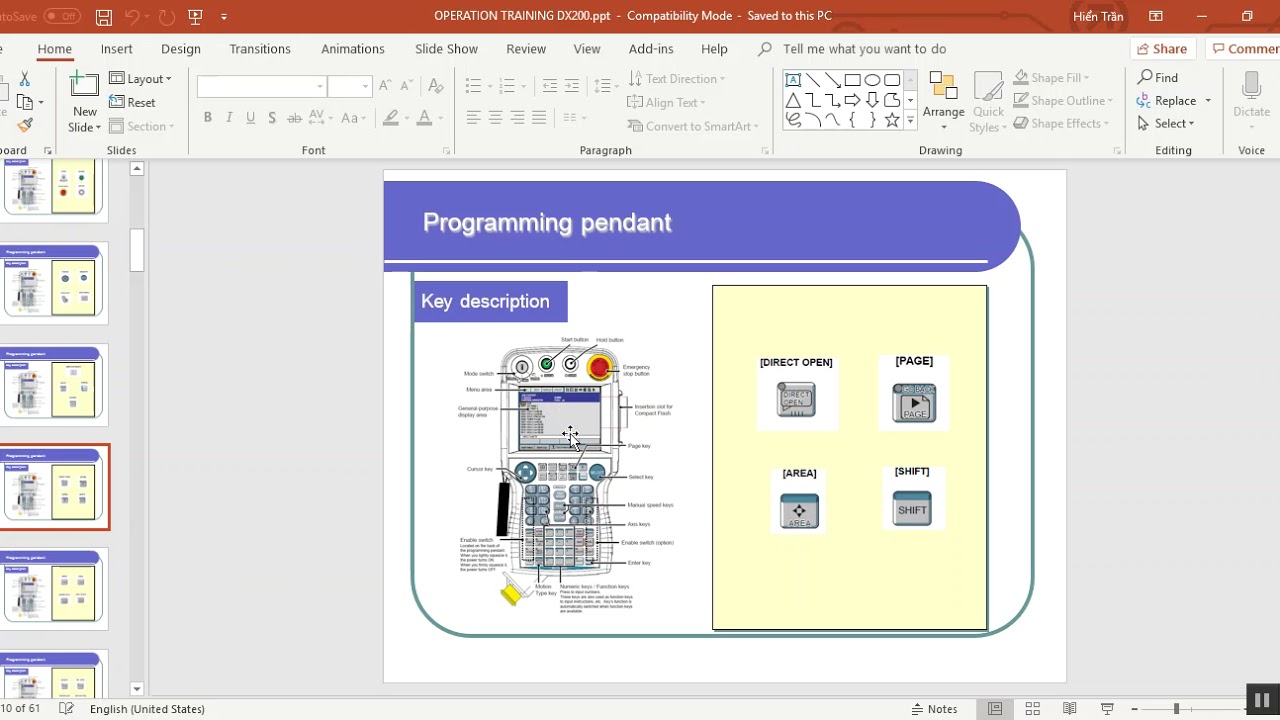Screen dimensions: 1280x720
Task: Click Convert to SmartArt
Action: [x=693, y=126]
